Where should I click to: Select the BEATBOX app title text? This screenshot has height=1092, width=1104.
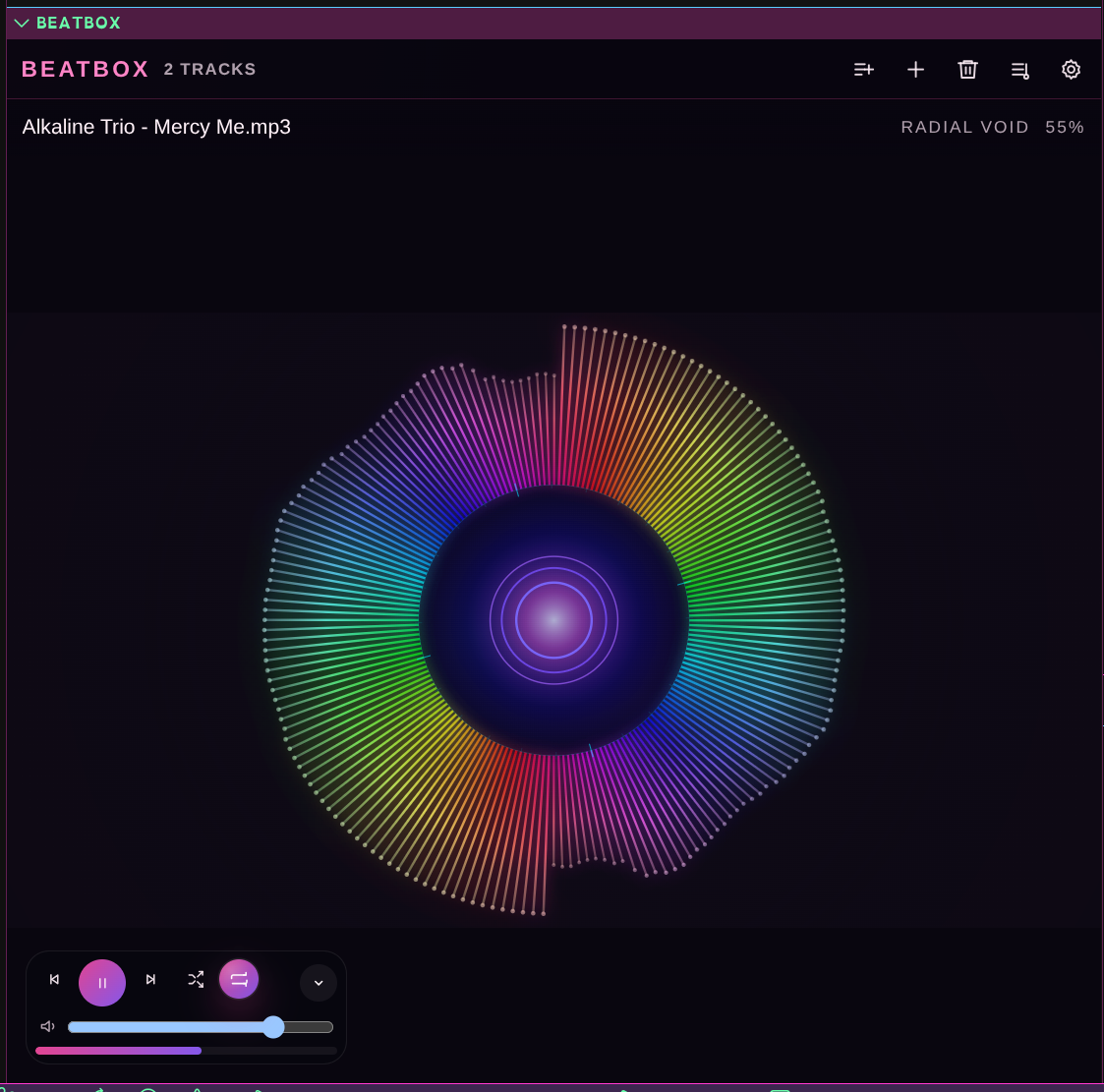[x=85, y=69]
